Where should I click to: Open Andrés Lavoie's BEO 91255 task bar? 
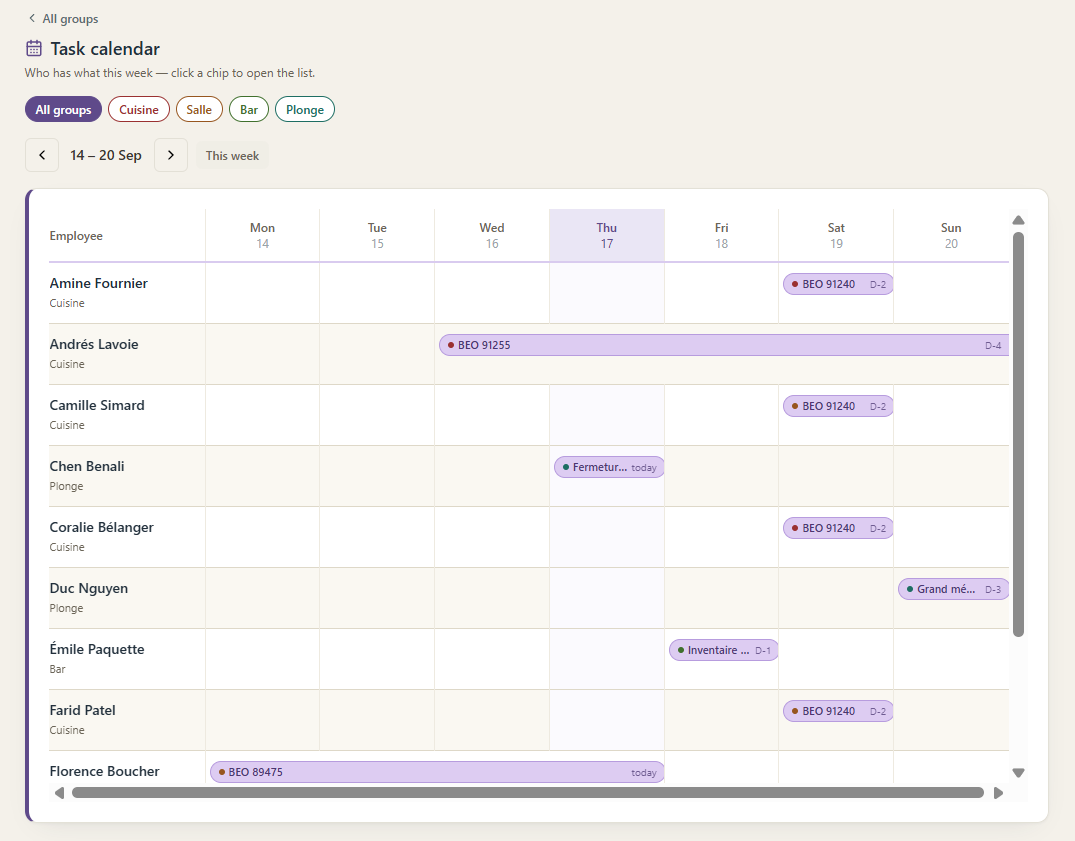724,345
